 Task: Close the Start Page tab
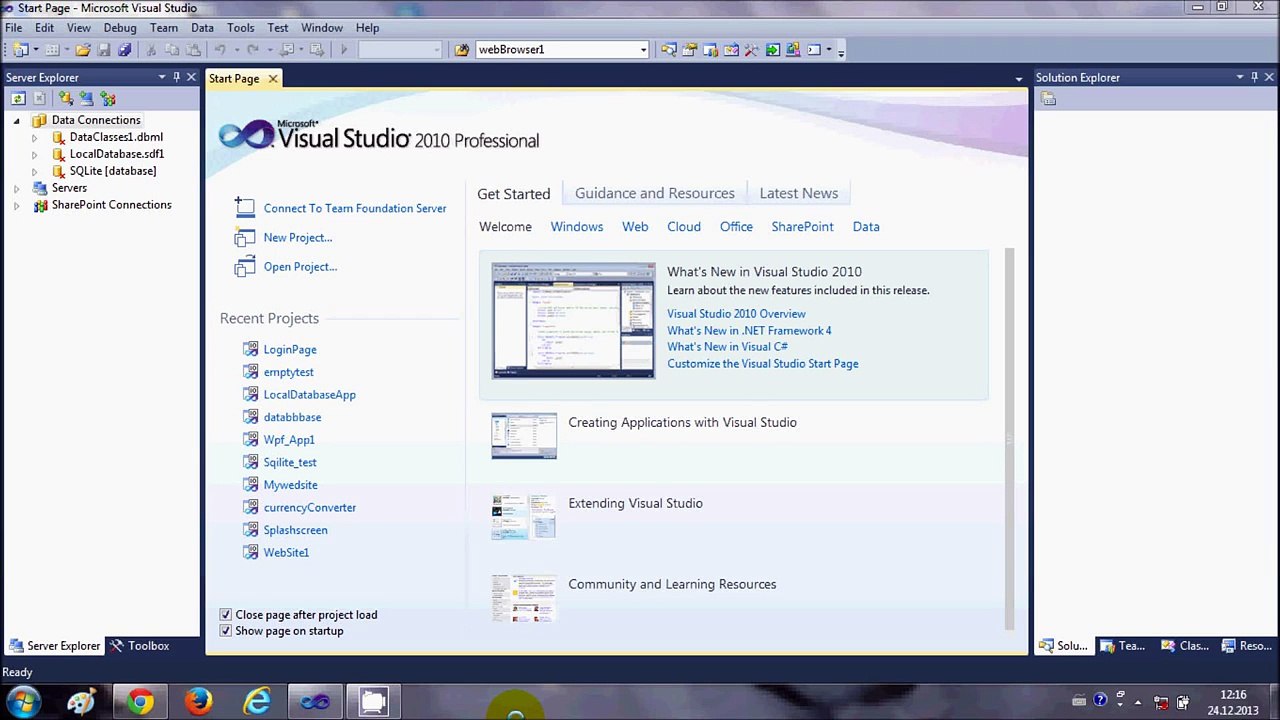tap(272, 78)
